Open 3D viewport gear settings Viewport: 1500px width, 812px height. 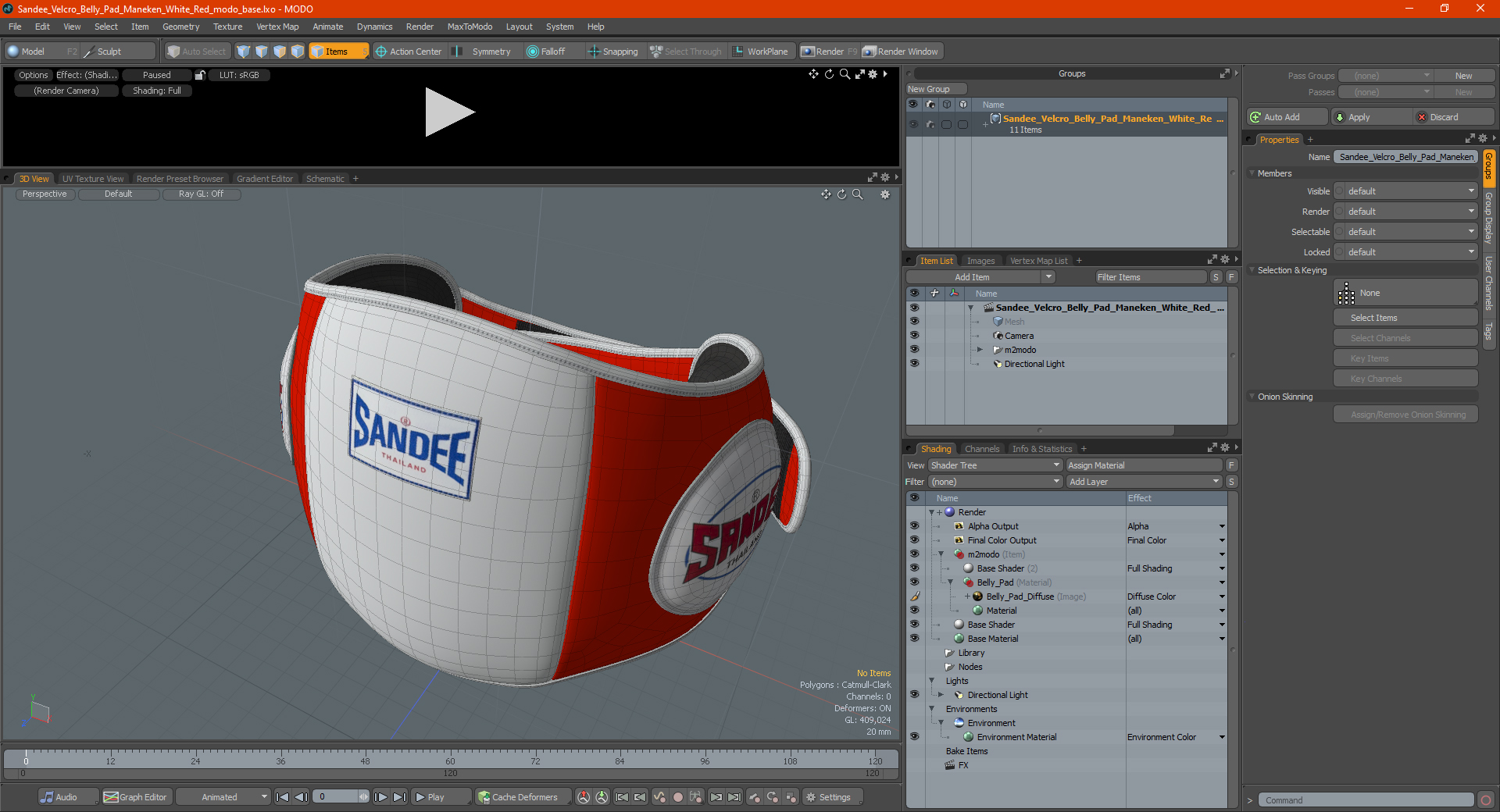pyautogui.click(x=885, y=194)
